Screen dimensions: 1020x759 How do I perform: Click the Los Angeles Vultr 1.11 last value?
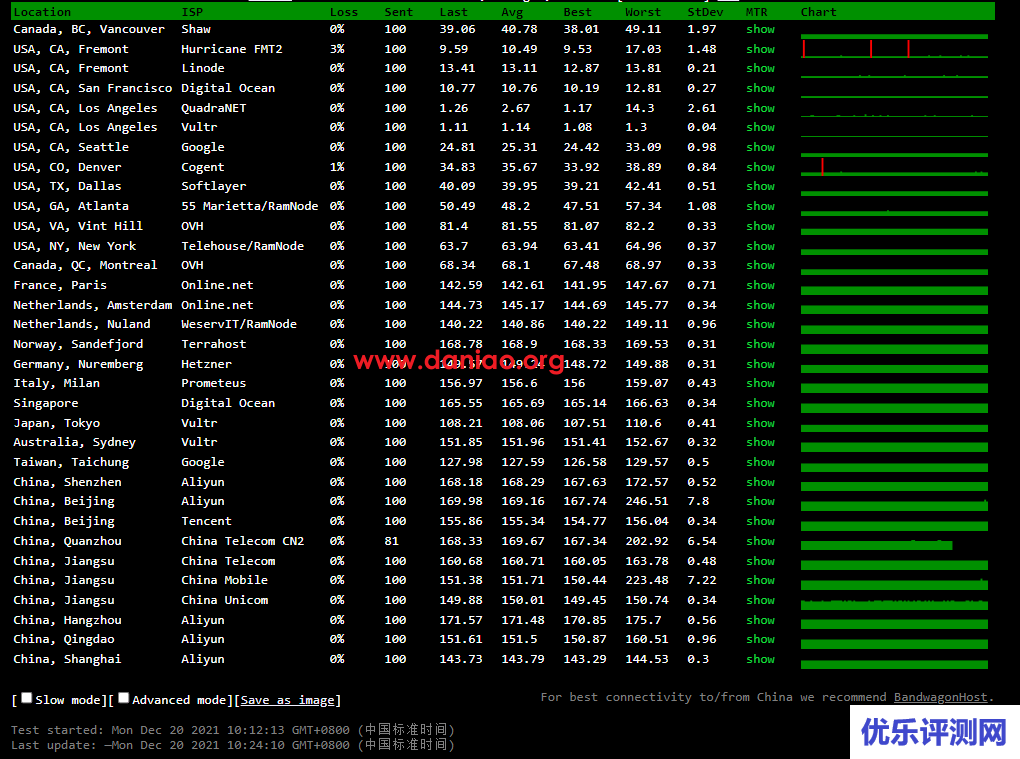pos(453,127)
